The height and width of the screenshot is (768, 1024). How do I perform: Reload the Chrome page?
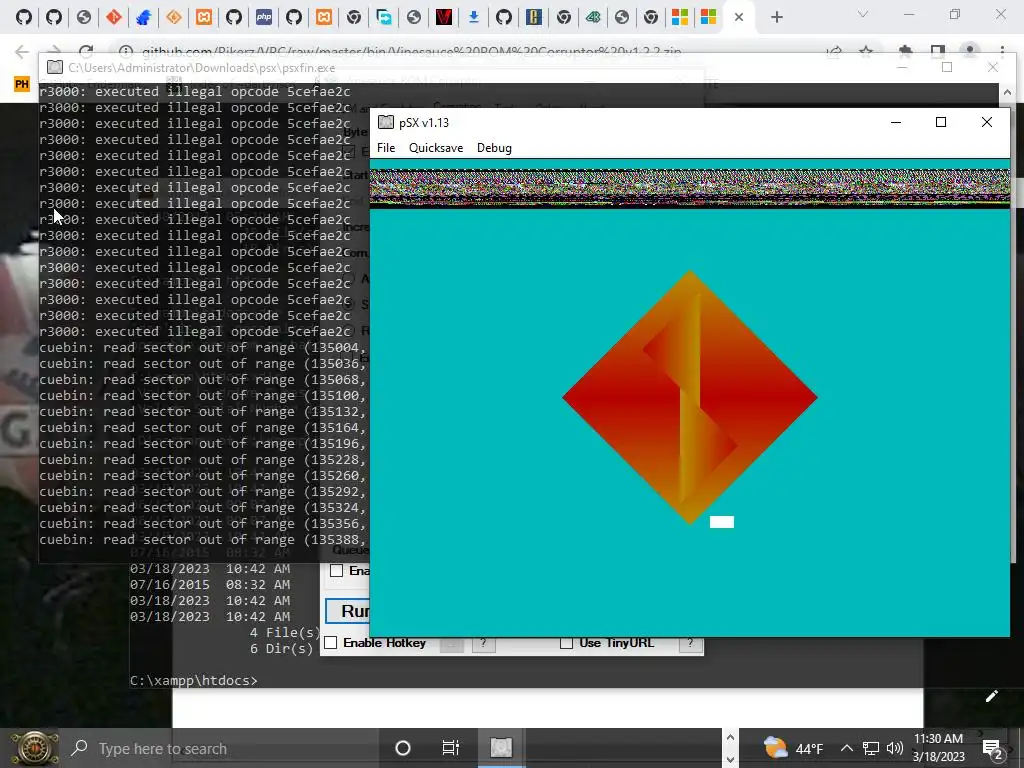tap(86, 52)
